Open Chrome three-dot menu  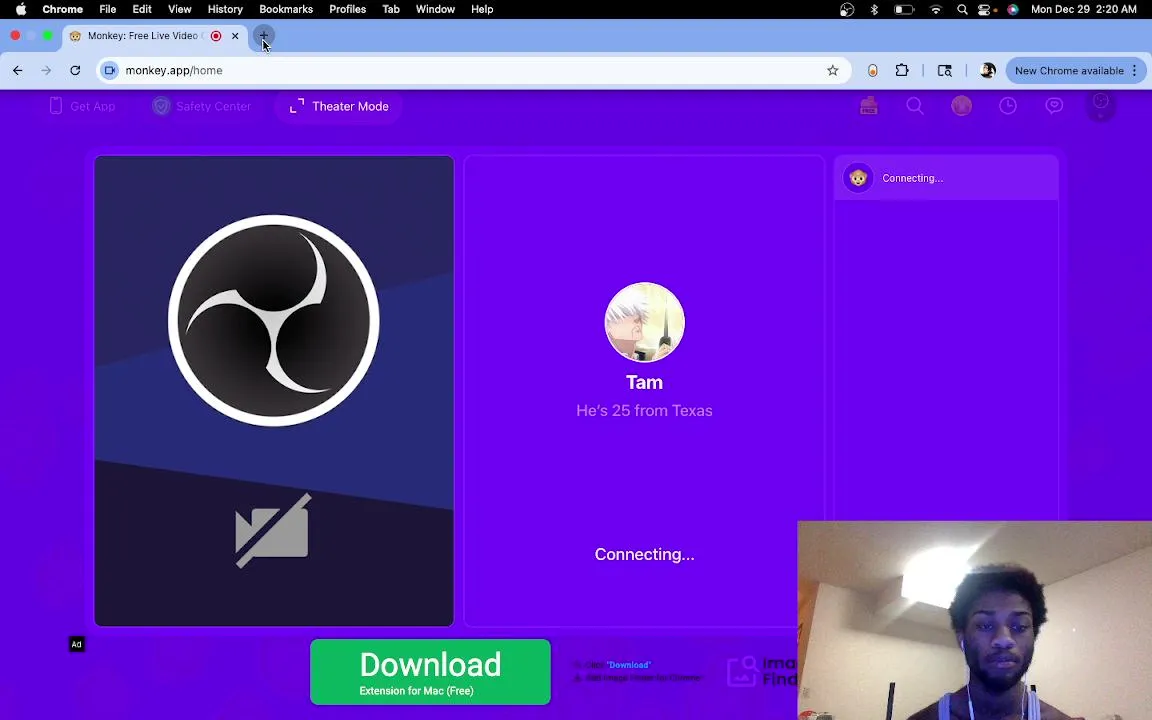[1135, 71]
